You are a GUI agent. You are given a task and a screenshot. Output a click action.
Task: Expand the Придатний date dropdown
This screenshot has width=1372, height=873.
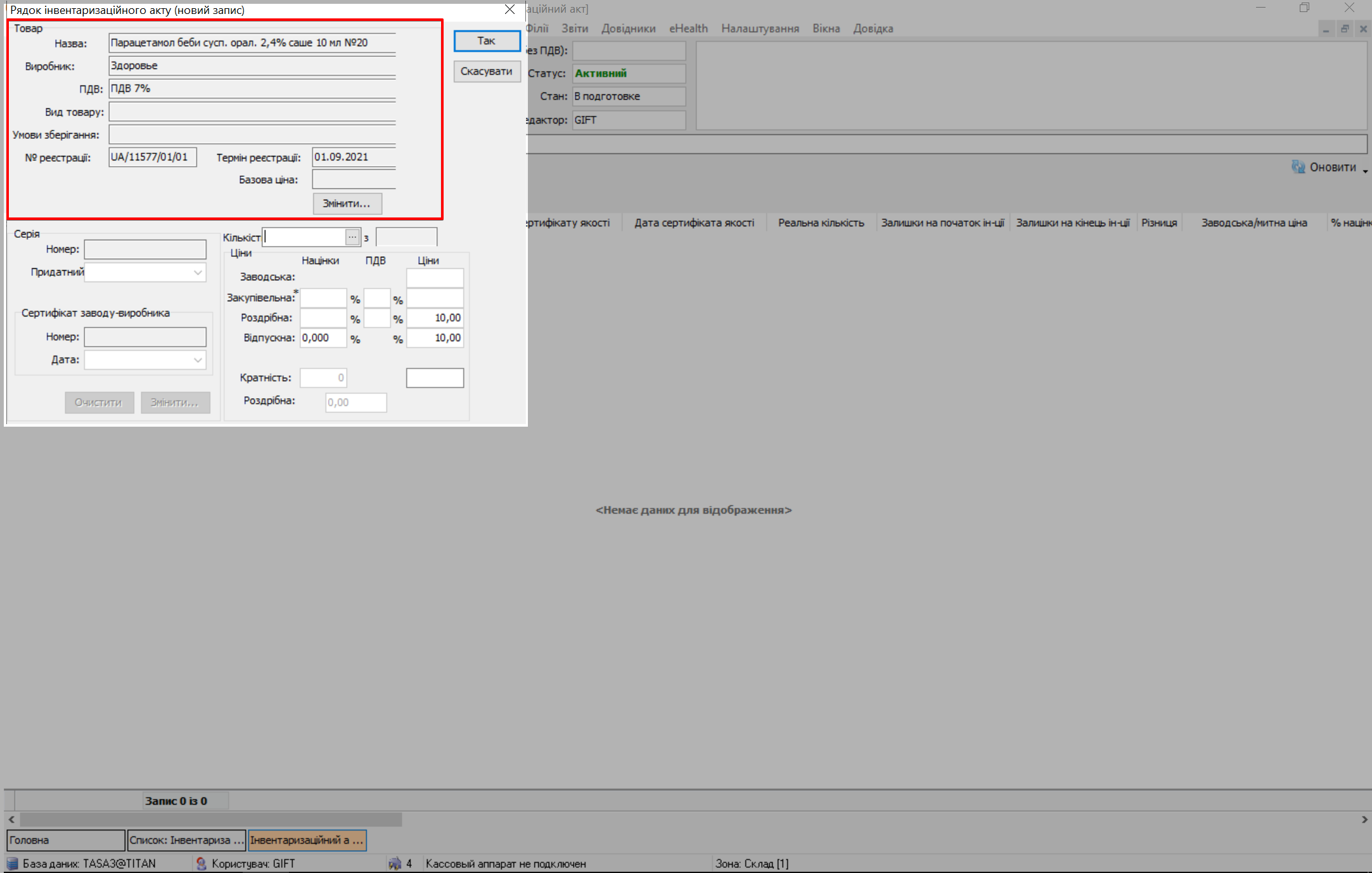coord(198,273)
